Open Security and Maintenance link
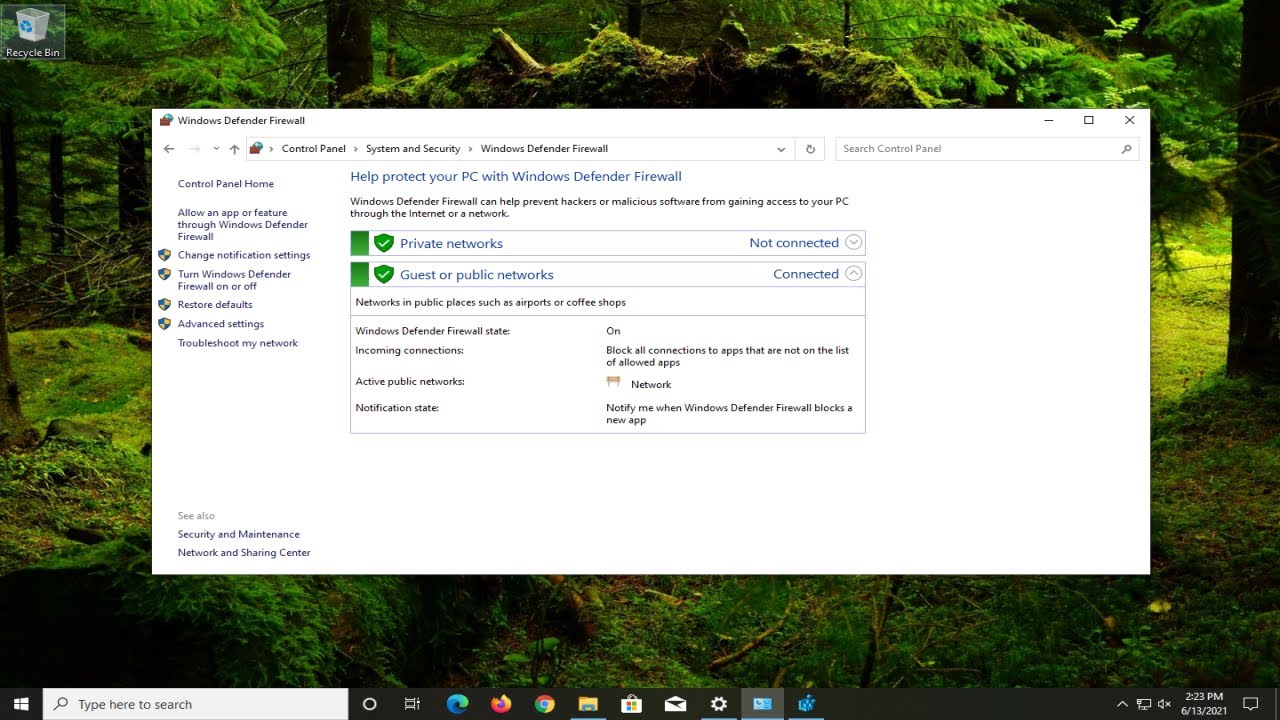 239,534
